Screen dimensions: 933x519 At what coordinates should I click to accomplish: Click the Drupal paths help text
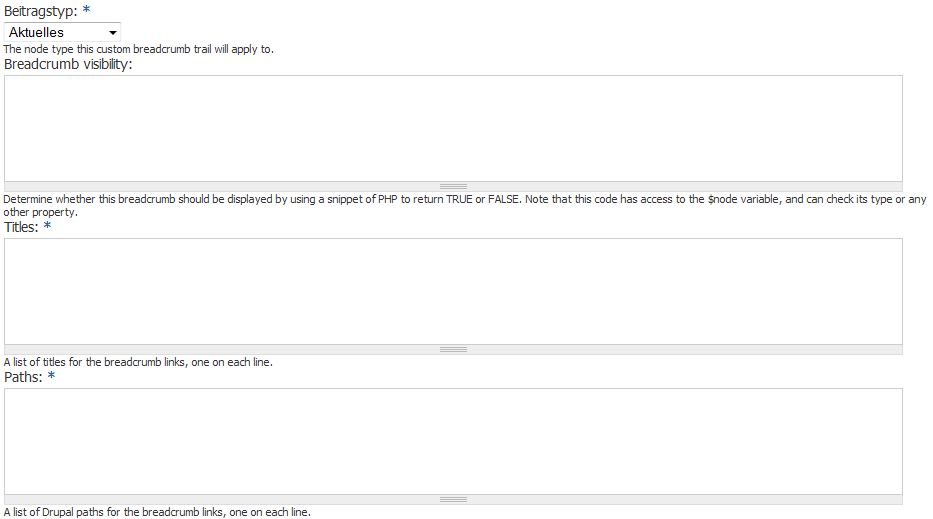coord(157,512)
